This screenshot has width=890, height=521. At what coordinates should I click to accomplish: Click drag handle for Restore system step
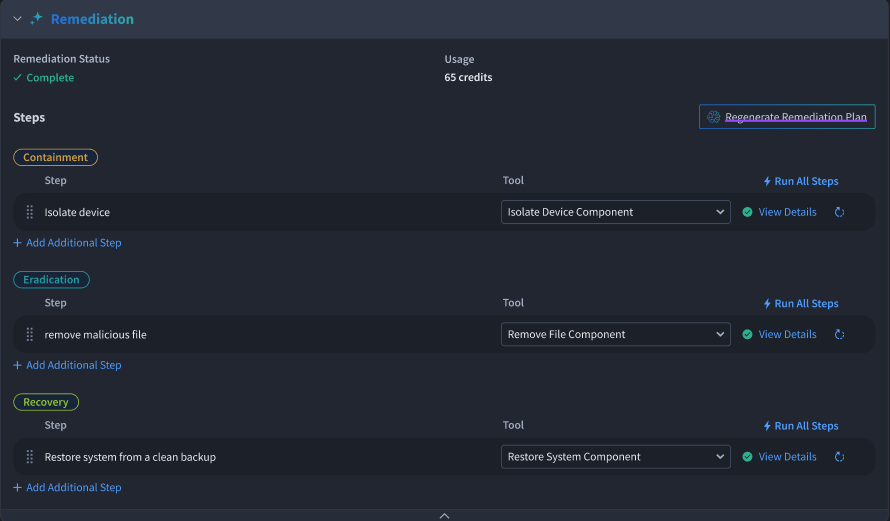pyautogui.click(x=30, y=457)
